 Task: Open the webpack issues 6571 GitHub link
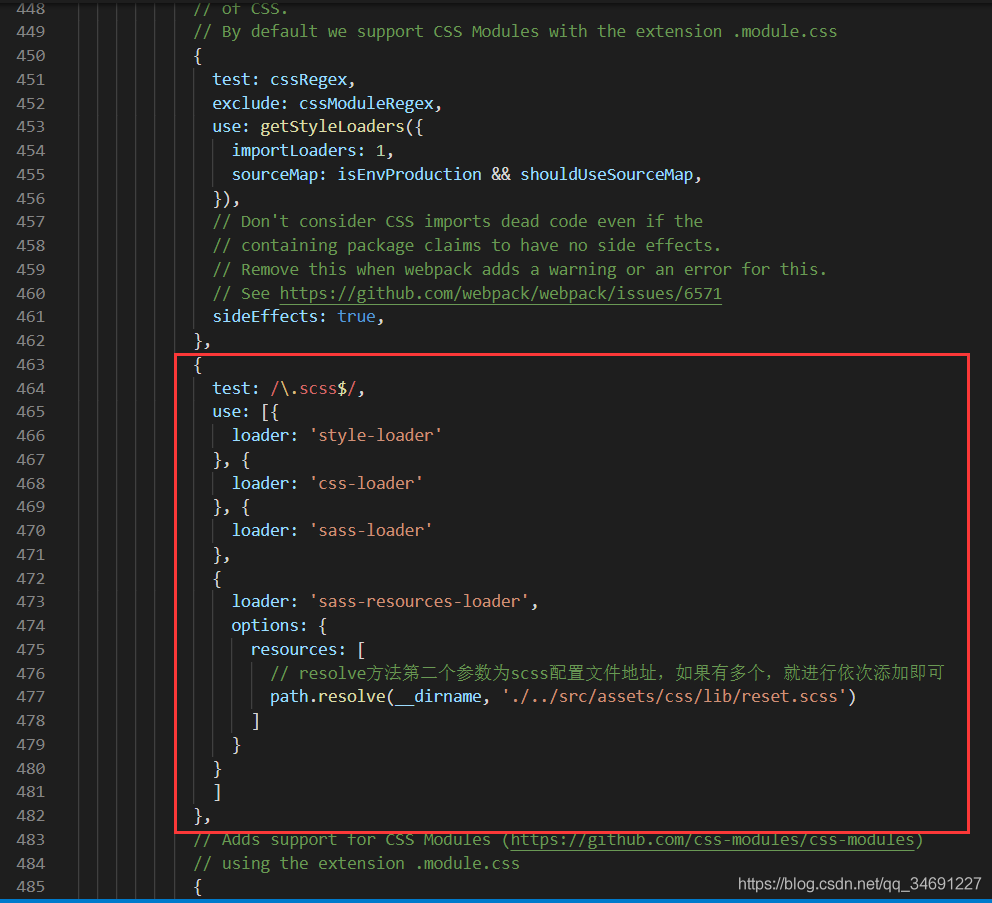(x=500, y=293)
